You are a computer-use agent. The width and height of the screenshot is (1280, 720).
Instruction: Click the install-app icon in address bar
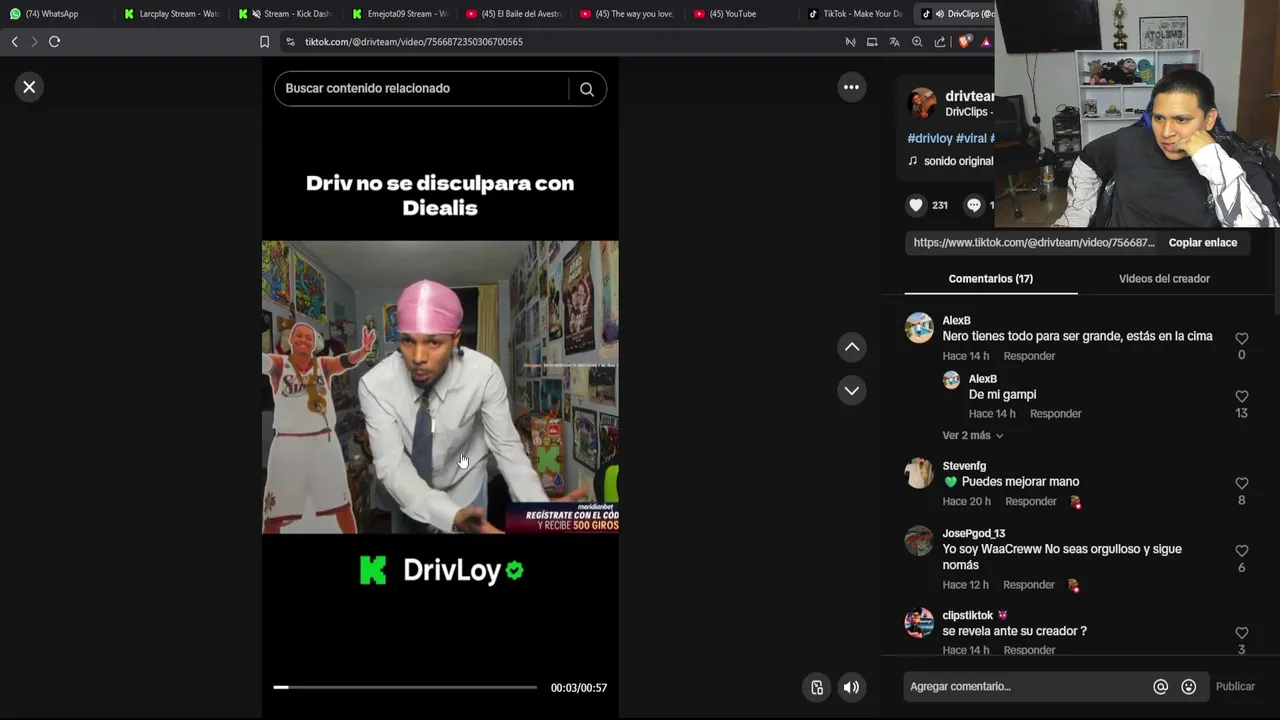click(872, 42)
